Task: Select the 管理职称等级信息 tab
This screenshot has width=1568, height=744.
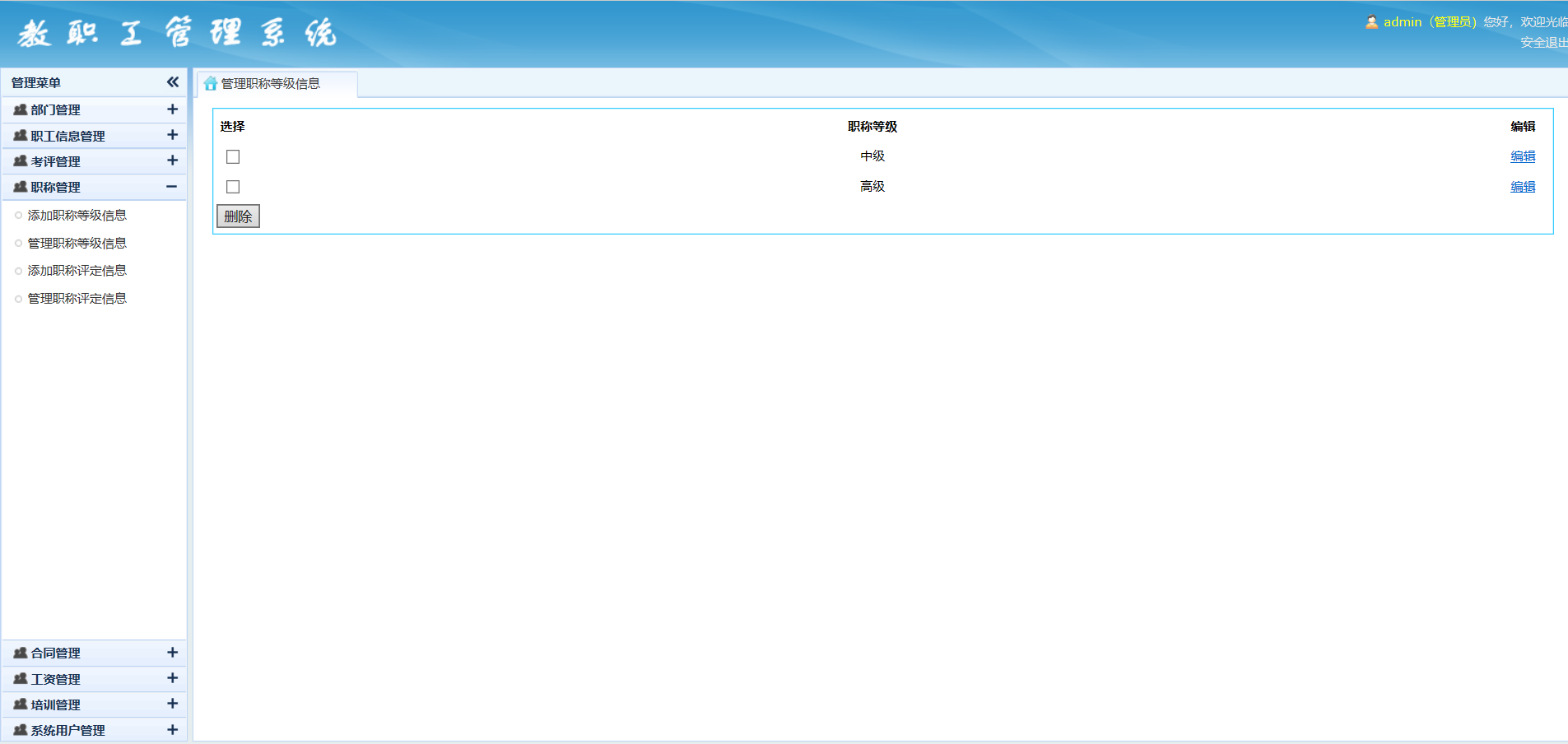Action: (x=277, y=84)
